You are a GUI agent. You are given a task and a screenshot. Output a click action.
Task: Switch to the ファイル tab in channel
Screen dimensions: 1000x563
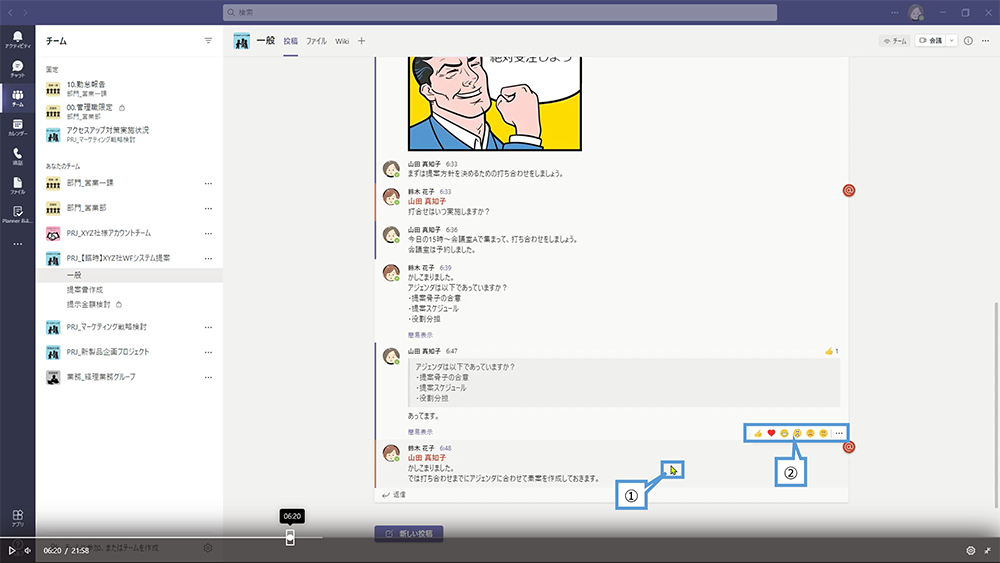pos(316,41)
